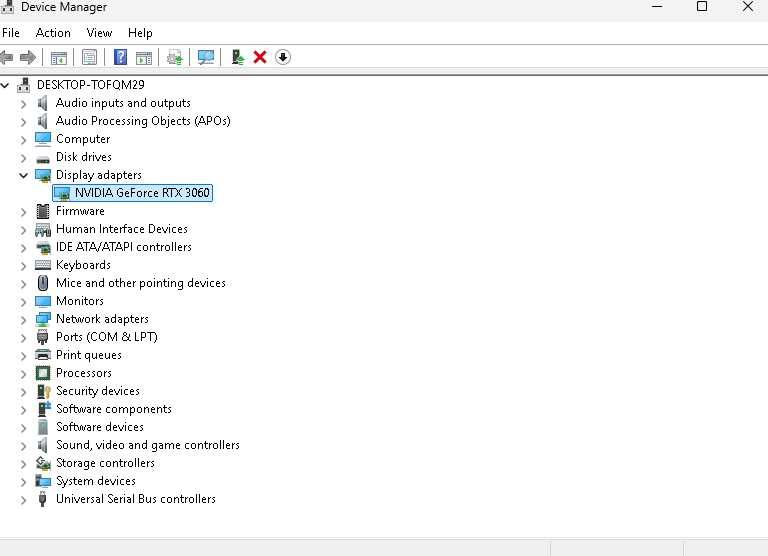This screenshot has height=556, width=768.
Task: Click the Security devices key icon
Action: tap(43, 391)
